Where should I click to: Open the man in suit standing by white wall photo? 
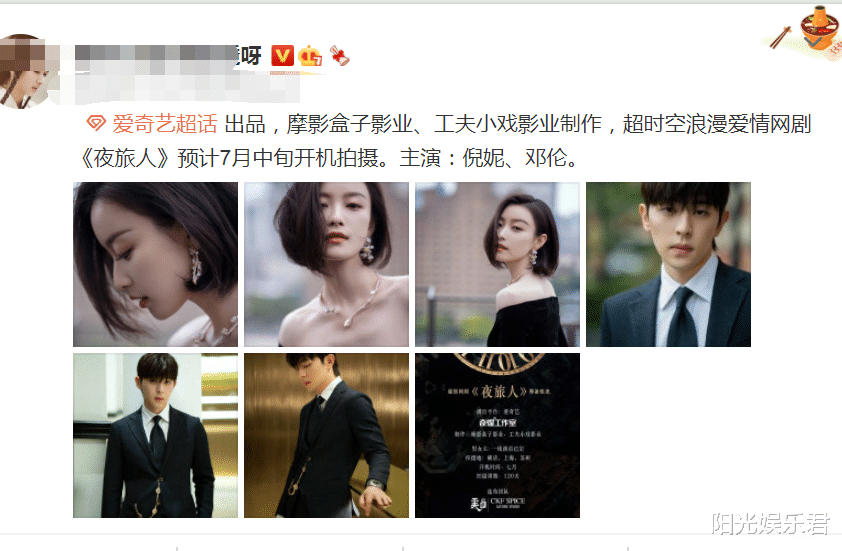pos(155,436)
